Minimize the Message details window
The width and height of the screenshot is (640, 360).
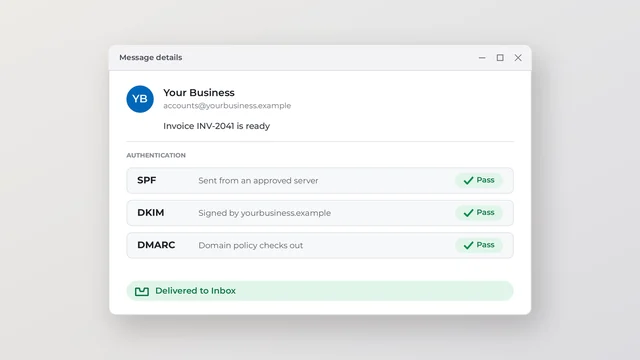[x=482, y=58]
